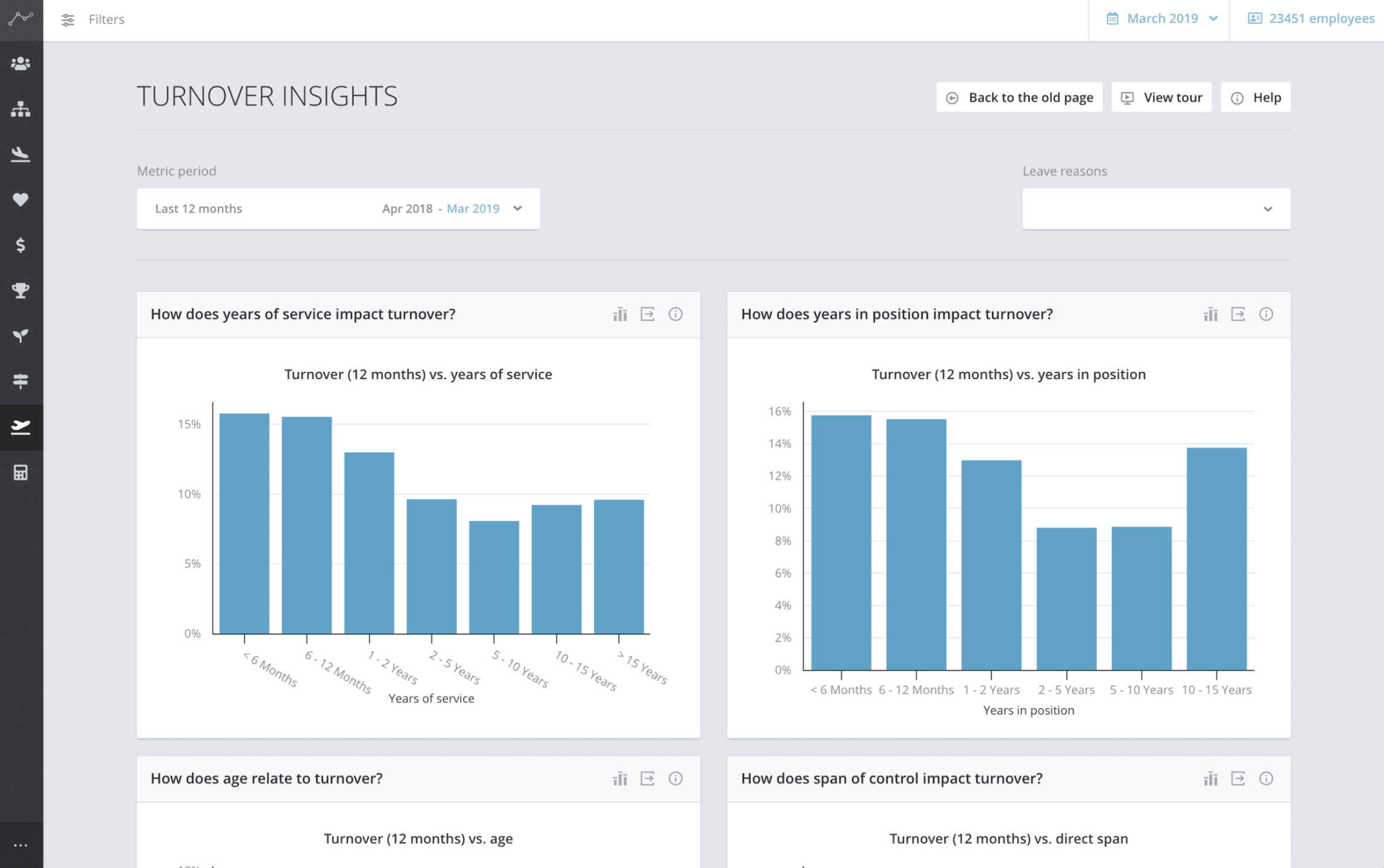Select the org hierarchy sidebar icon

21,109
